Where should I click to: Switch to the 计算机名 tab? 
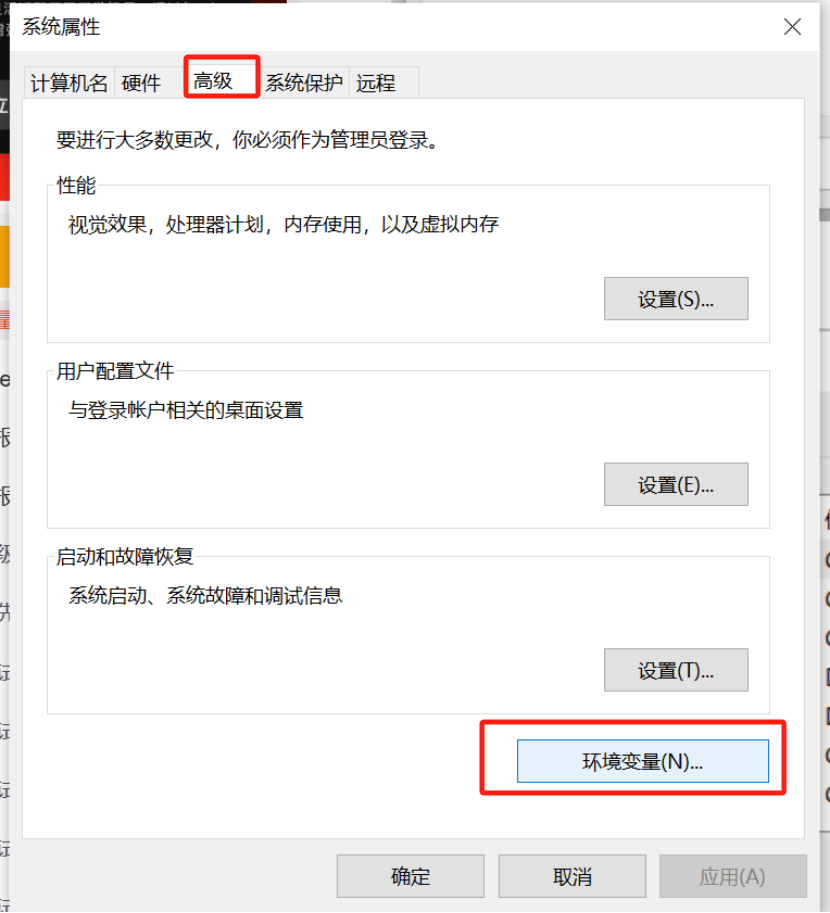(x=68, y=84)
